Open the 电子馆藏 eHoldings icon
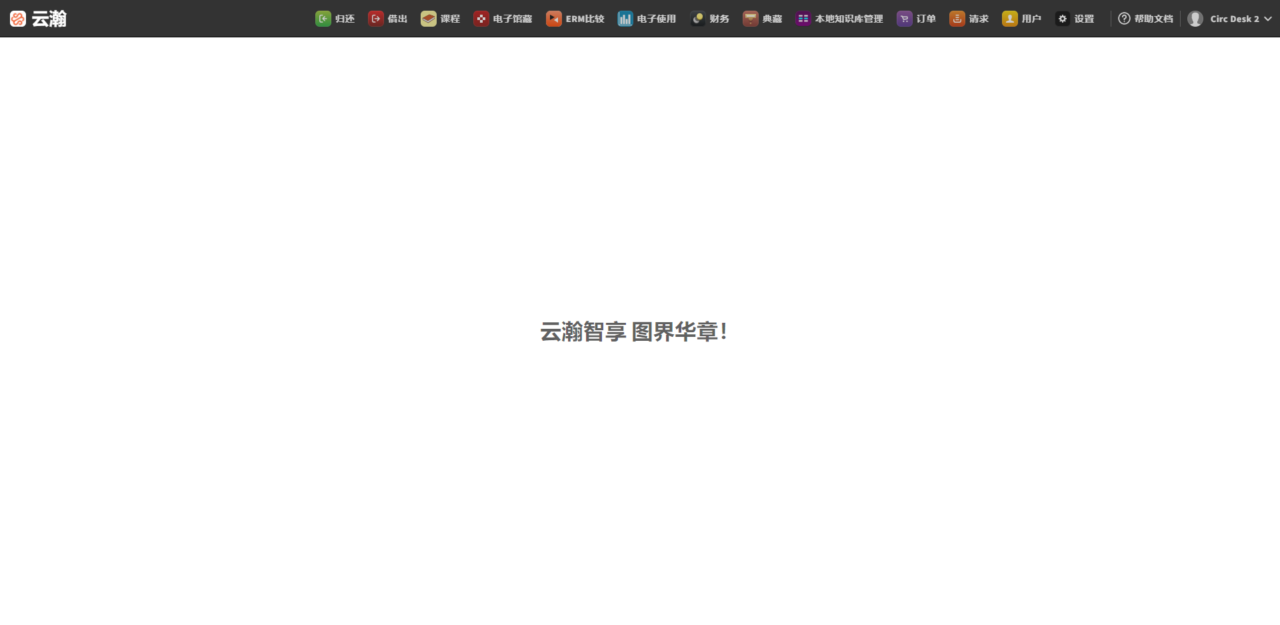This screenshot has width=1280, height=625. tap(482, 18)
